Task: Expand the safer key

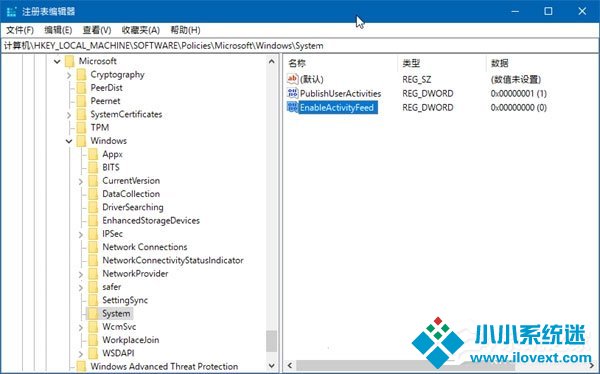Action: pos(81,287)
